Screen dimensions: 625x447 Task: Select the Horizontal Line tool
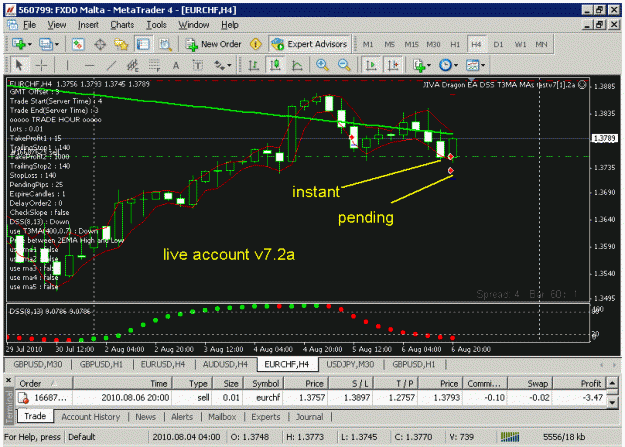89,65
